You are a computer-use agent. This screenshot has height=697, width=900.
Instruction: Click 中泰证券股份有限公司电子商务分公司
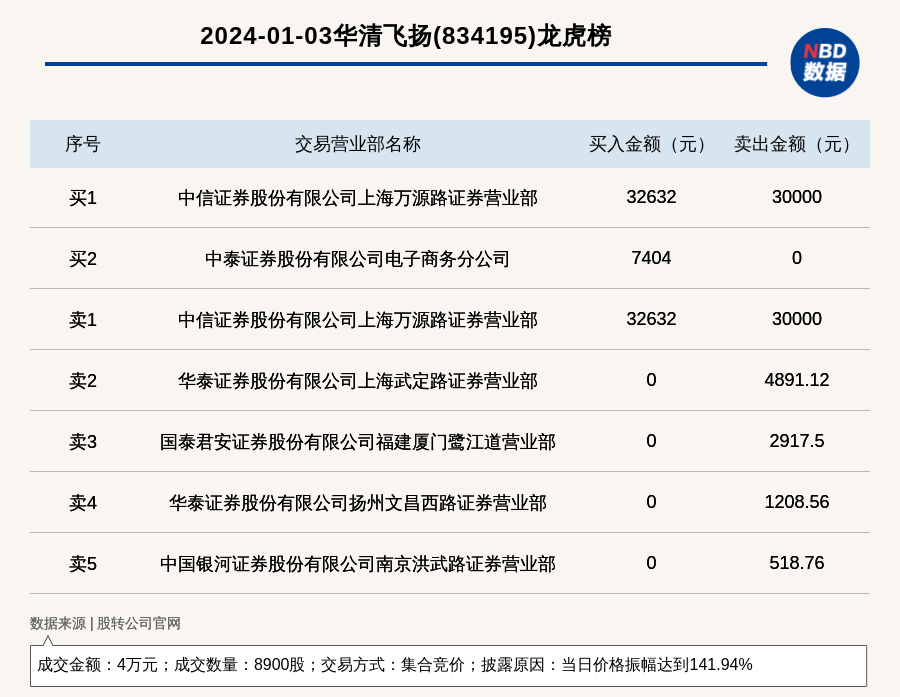point(358,259)
